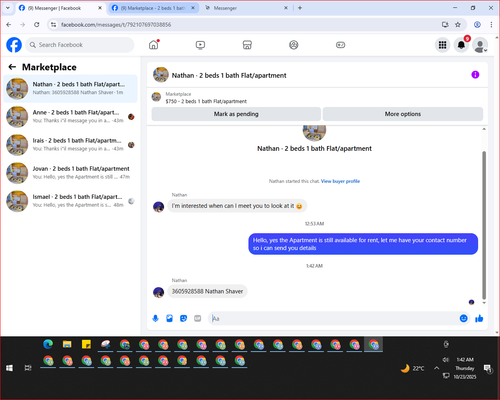Click the blue sent message about the Apartment

[363, 244]
